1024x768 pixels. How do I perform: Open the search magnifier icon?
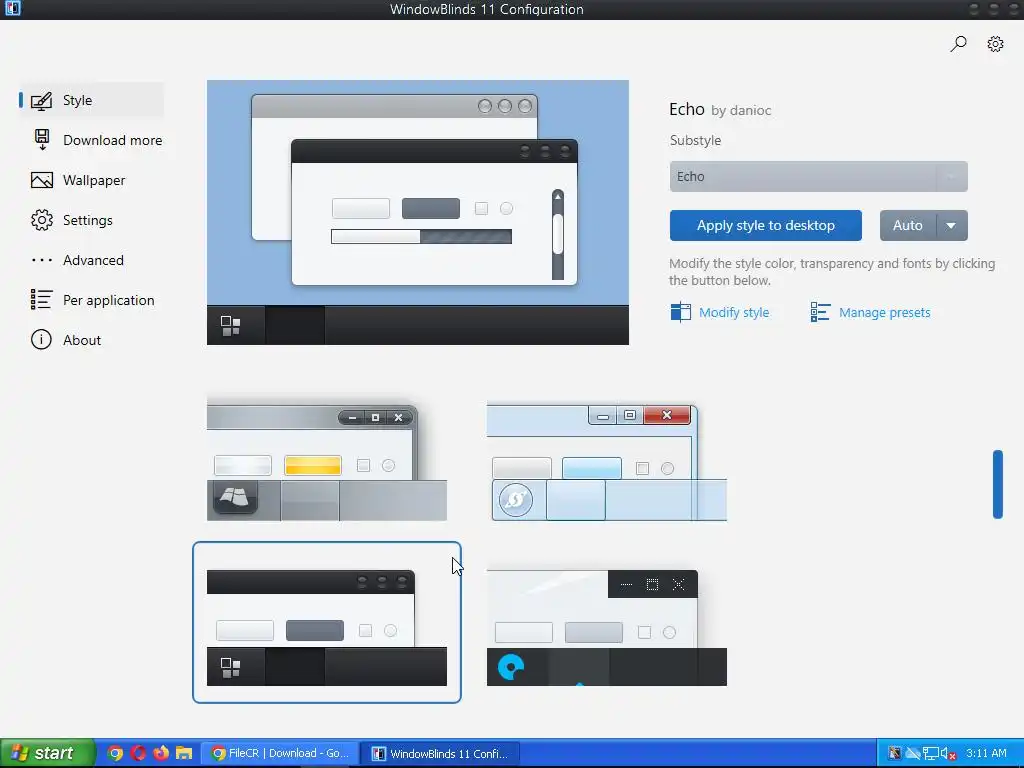[x=958, y=44]
